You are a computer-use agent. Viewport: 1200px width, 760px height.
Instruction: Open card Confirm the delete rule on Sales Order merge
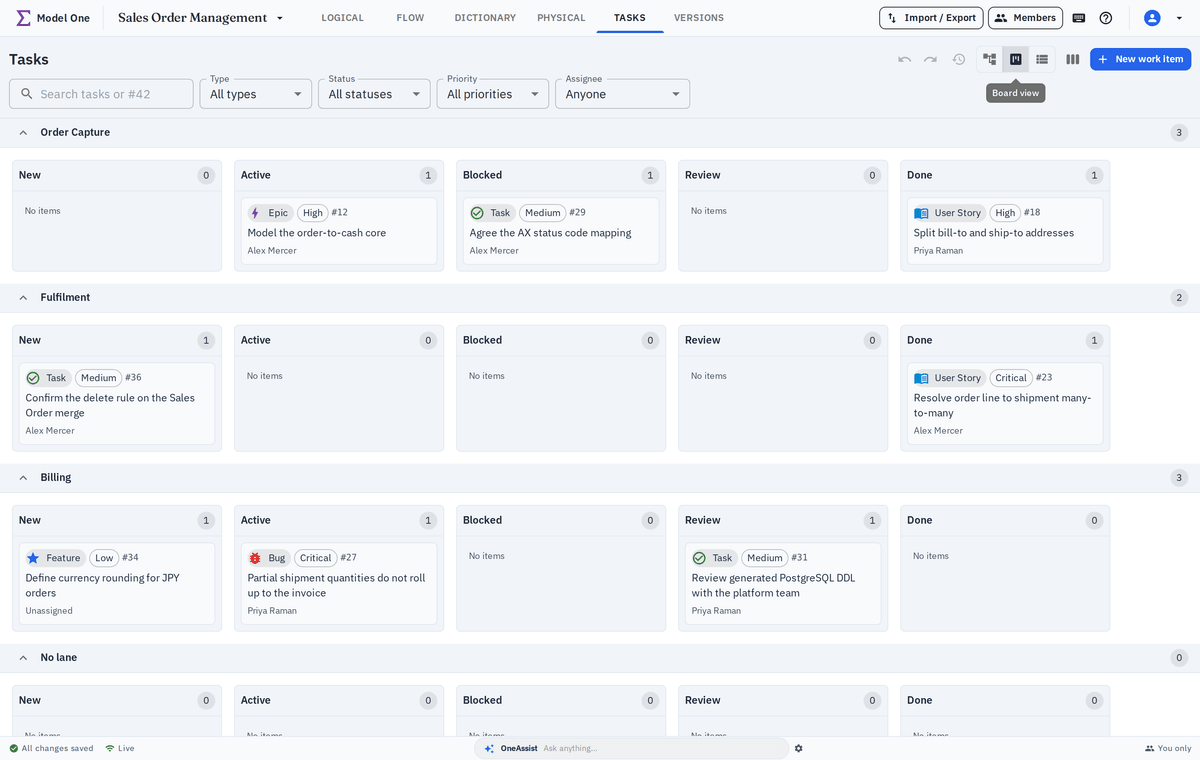117,404
